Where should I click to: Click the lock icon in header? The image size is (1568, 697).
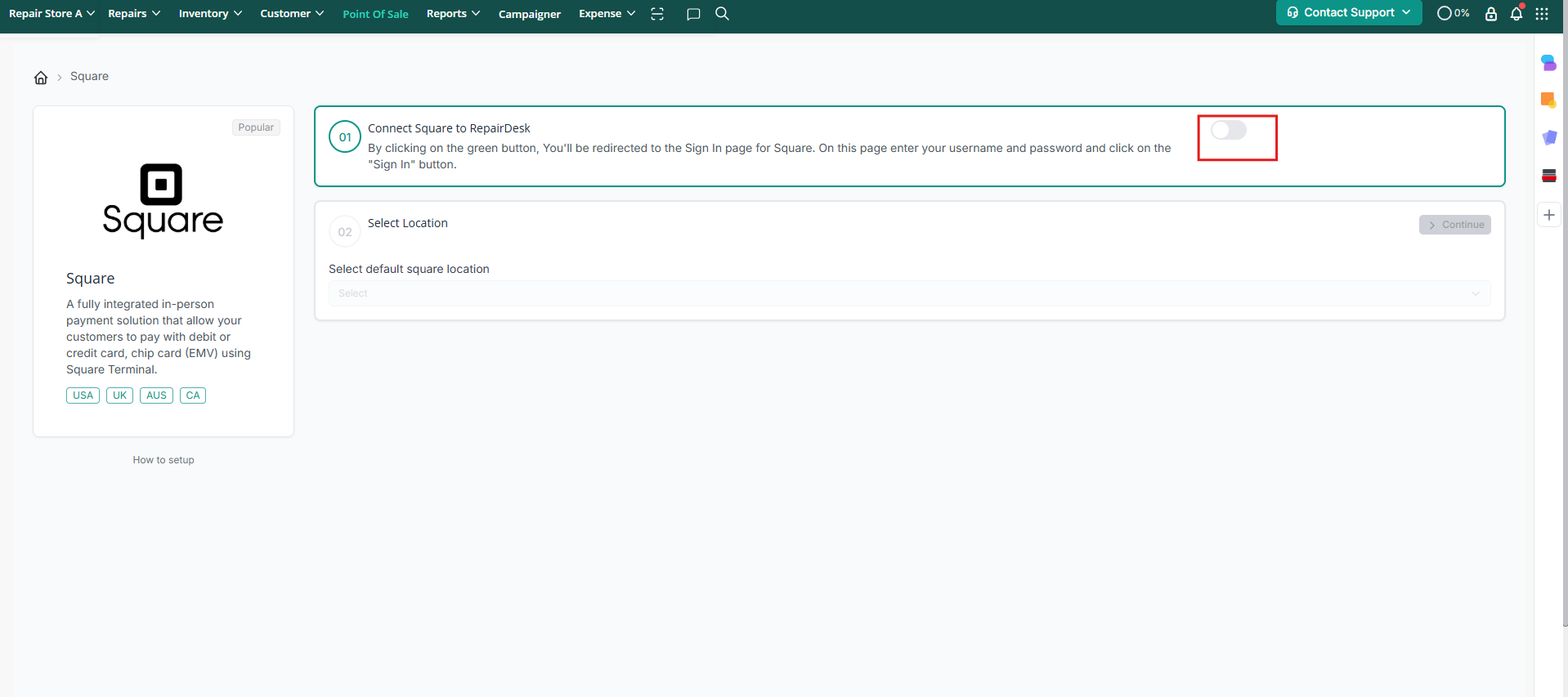[x=1491, y=14]
